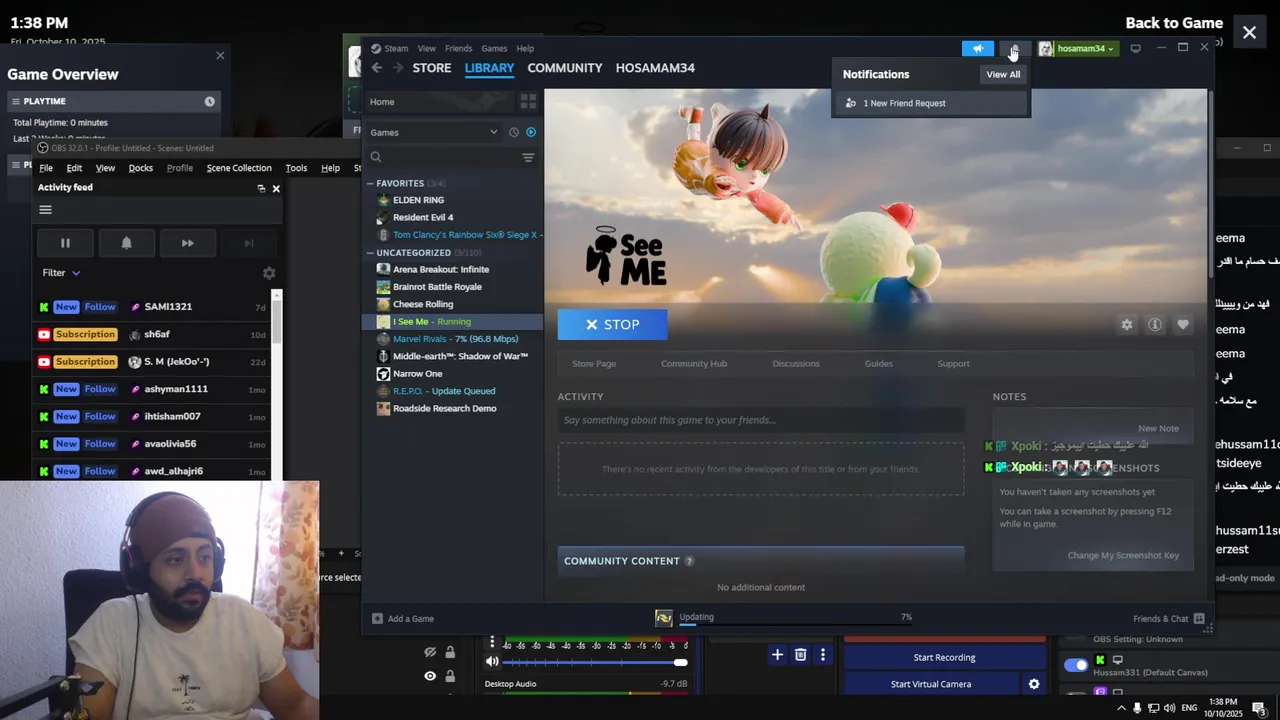This screenshot has width=1280, height=720.
Task: Delete item with OBS trash icon
Action: pos(800,655)
